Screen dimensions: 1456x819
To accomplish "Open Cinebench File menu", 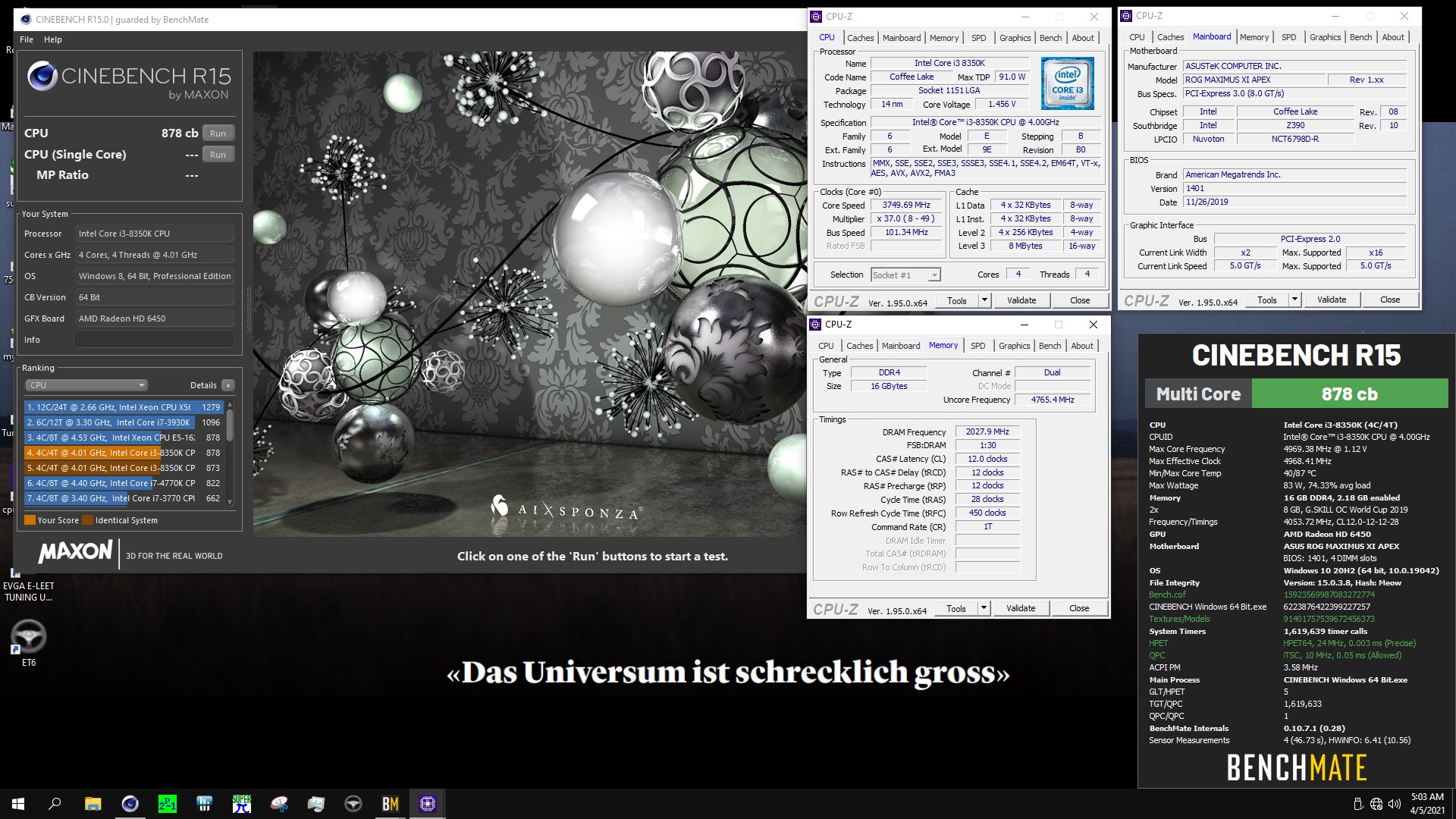I will (27, 39).
